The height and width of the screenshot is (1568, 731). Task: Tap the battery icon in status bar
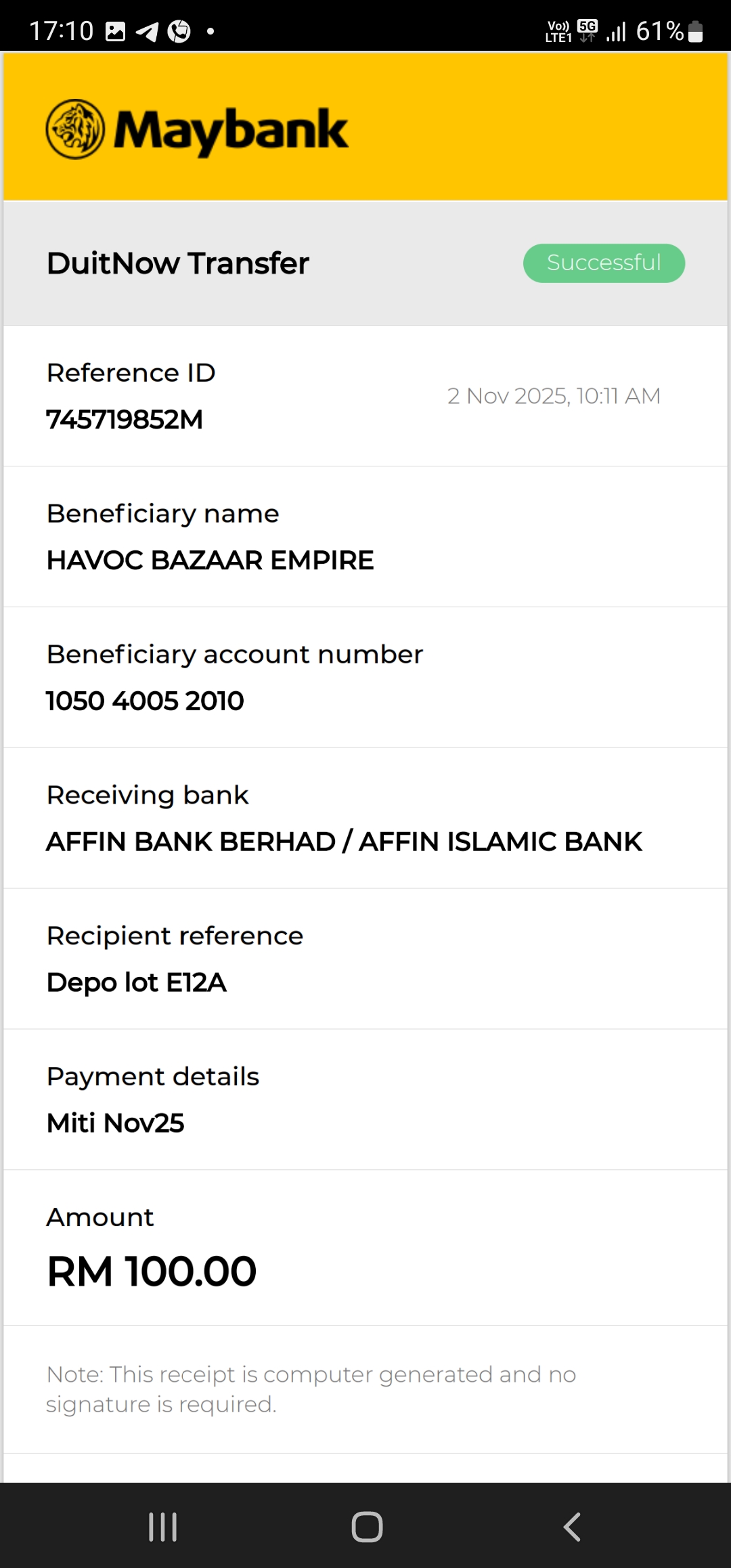pos(696,31)
